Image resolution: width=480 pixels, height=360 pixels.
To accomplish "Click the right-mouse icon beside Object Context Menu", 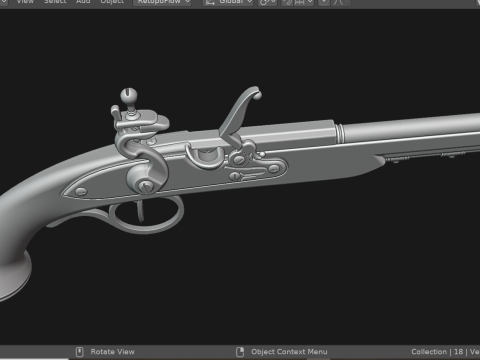I will pyautogui.click(x=240, y=352).
